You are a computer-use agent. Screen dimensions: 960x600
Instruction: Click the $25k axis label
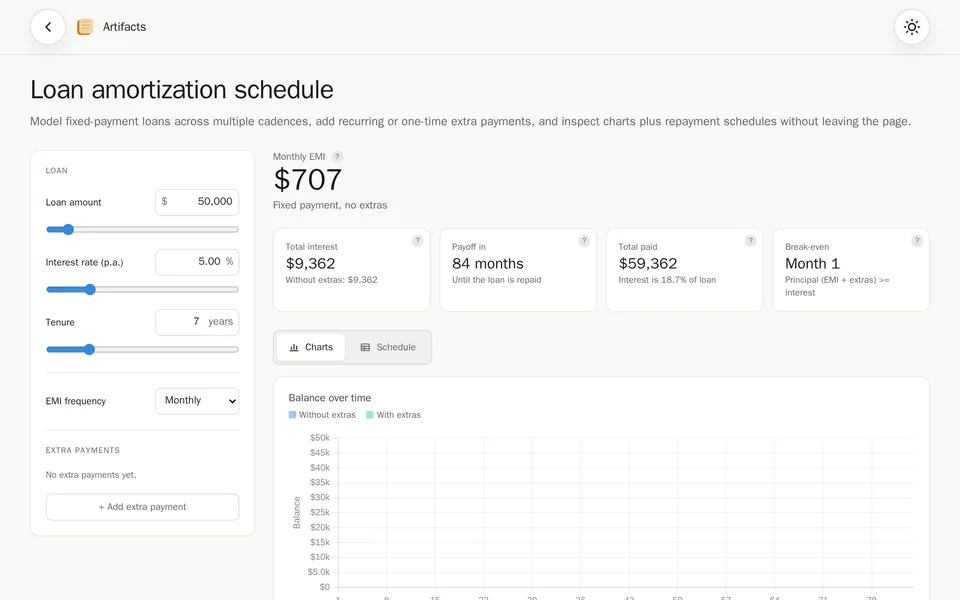tap(320, 512)
